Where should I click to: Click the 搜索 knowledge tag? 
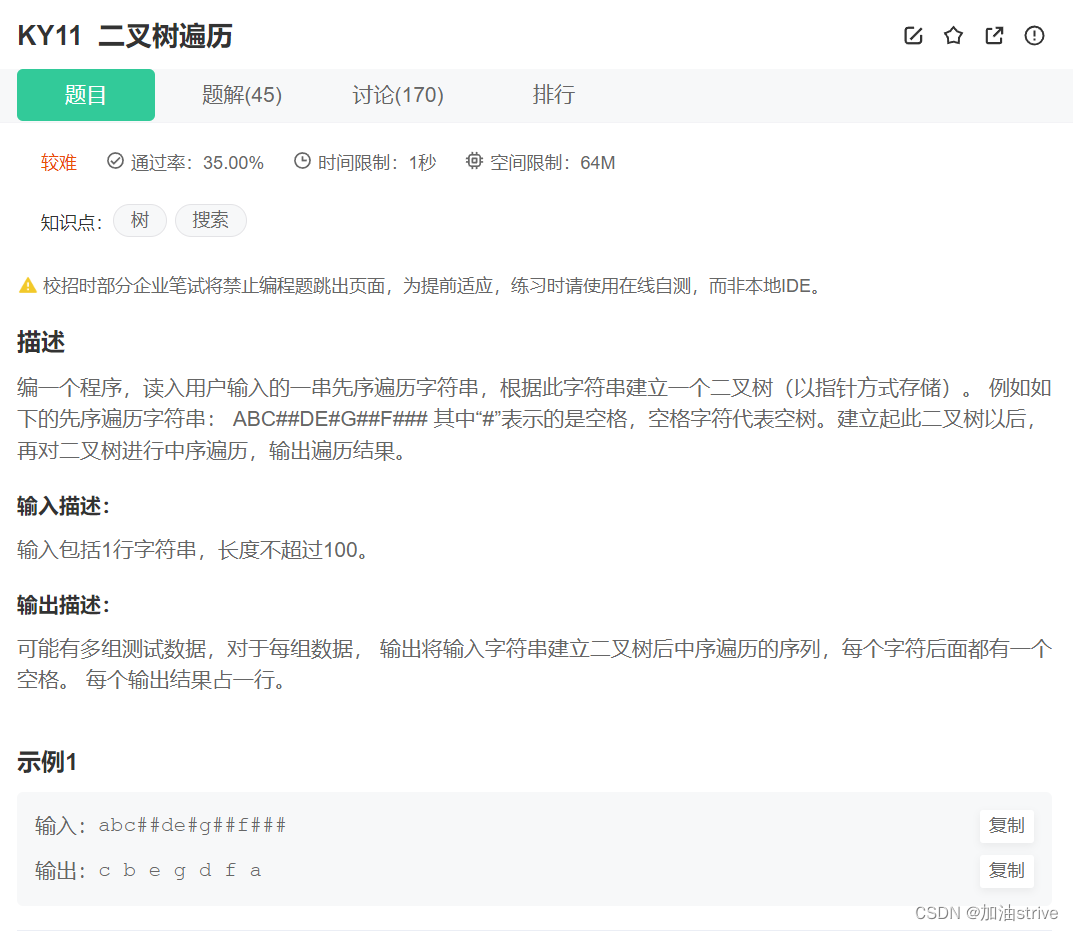pyautogui.click(x=210, y=220)
